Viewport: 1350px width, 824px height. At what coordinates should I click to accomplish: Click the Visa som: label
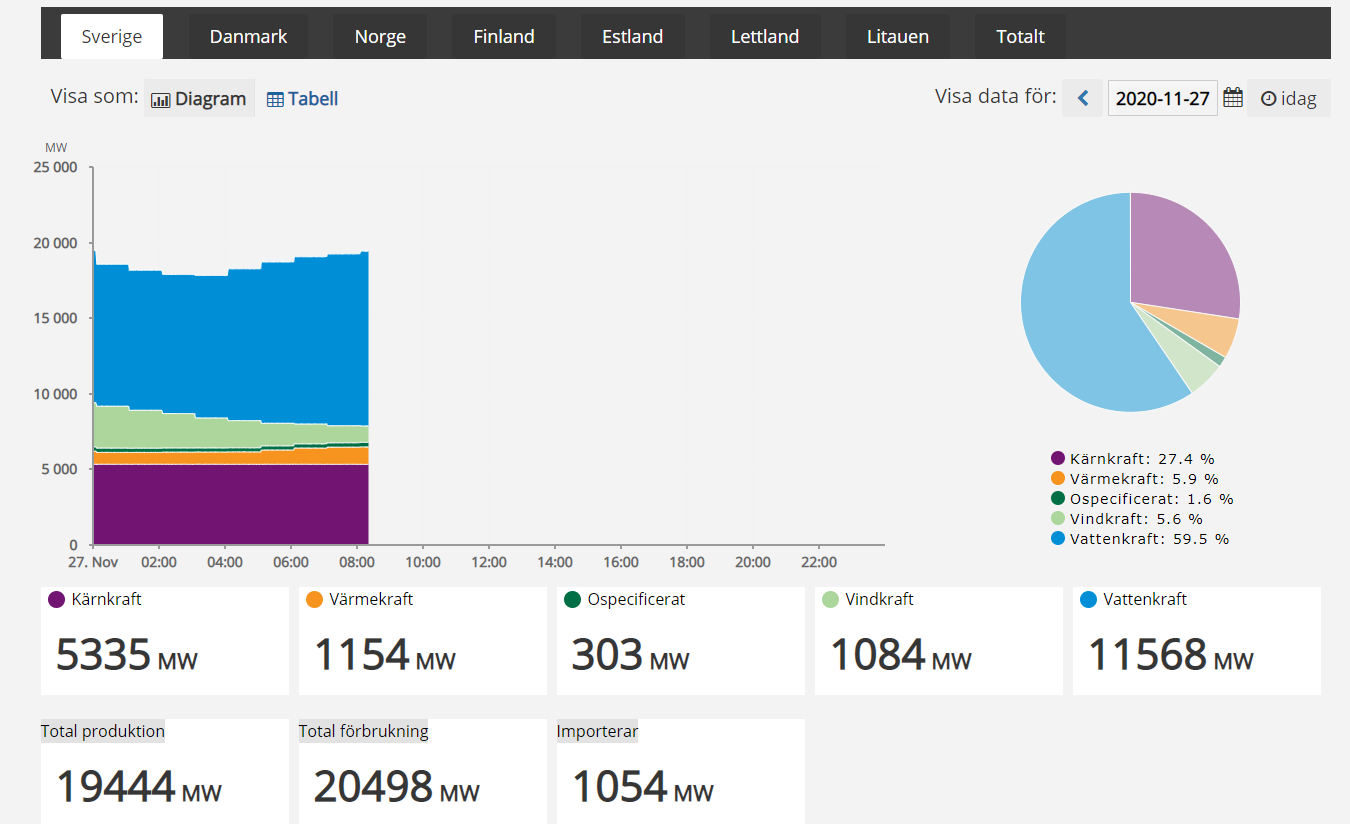coord(94,97)
